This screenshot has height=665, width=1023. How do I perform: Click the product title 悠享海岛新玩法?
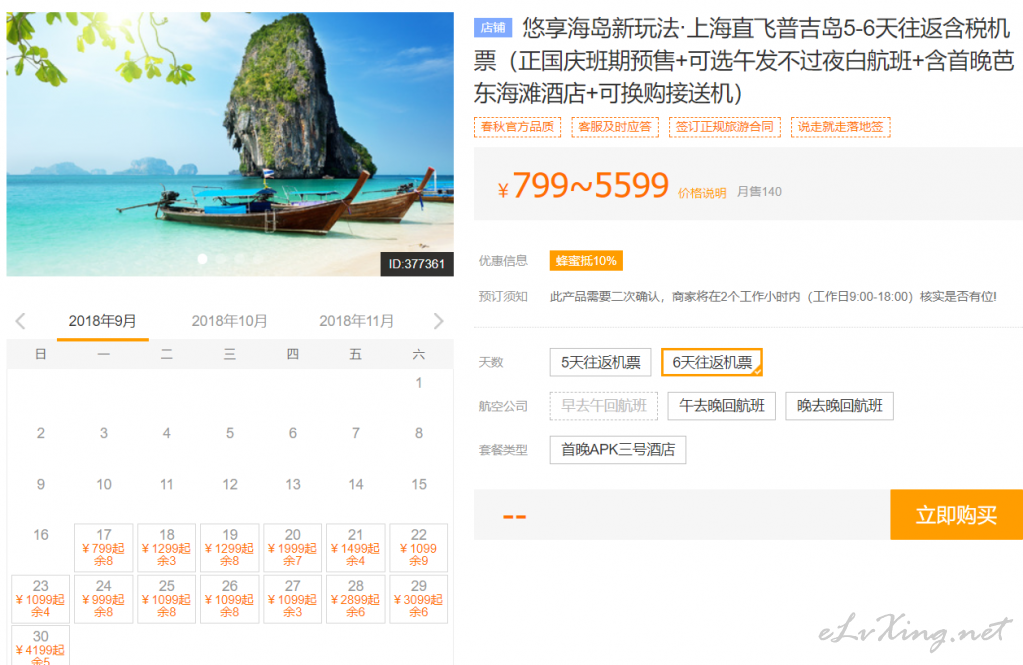point(744,61)
